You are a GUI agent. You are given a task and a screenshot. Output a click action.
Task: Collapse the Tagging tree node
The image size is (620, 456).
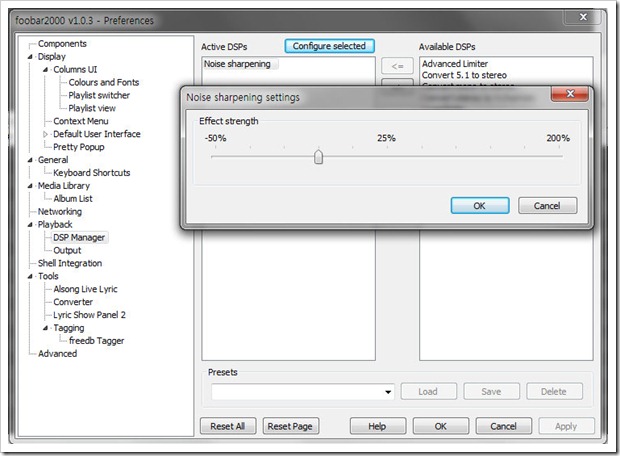coord(45,328)
